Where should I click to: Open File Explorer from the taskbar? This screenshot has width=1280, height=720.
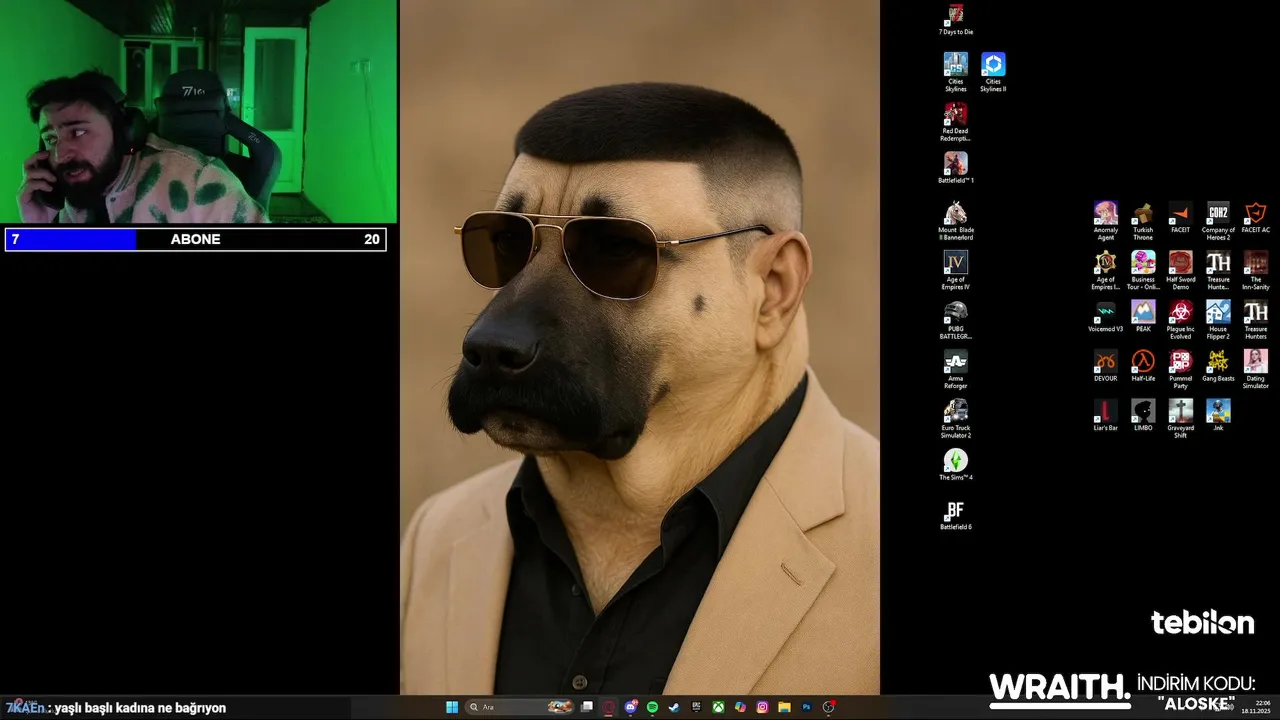pyautogui.click(x=785, y=707)
